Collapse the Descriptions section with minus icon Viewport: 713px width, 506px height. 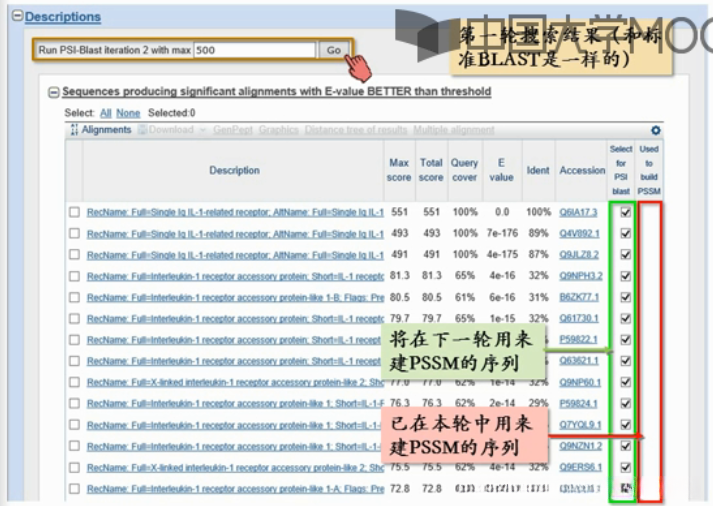point(18,16)
